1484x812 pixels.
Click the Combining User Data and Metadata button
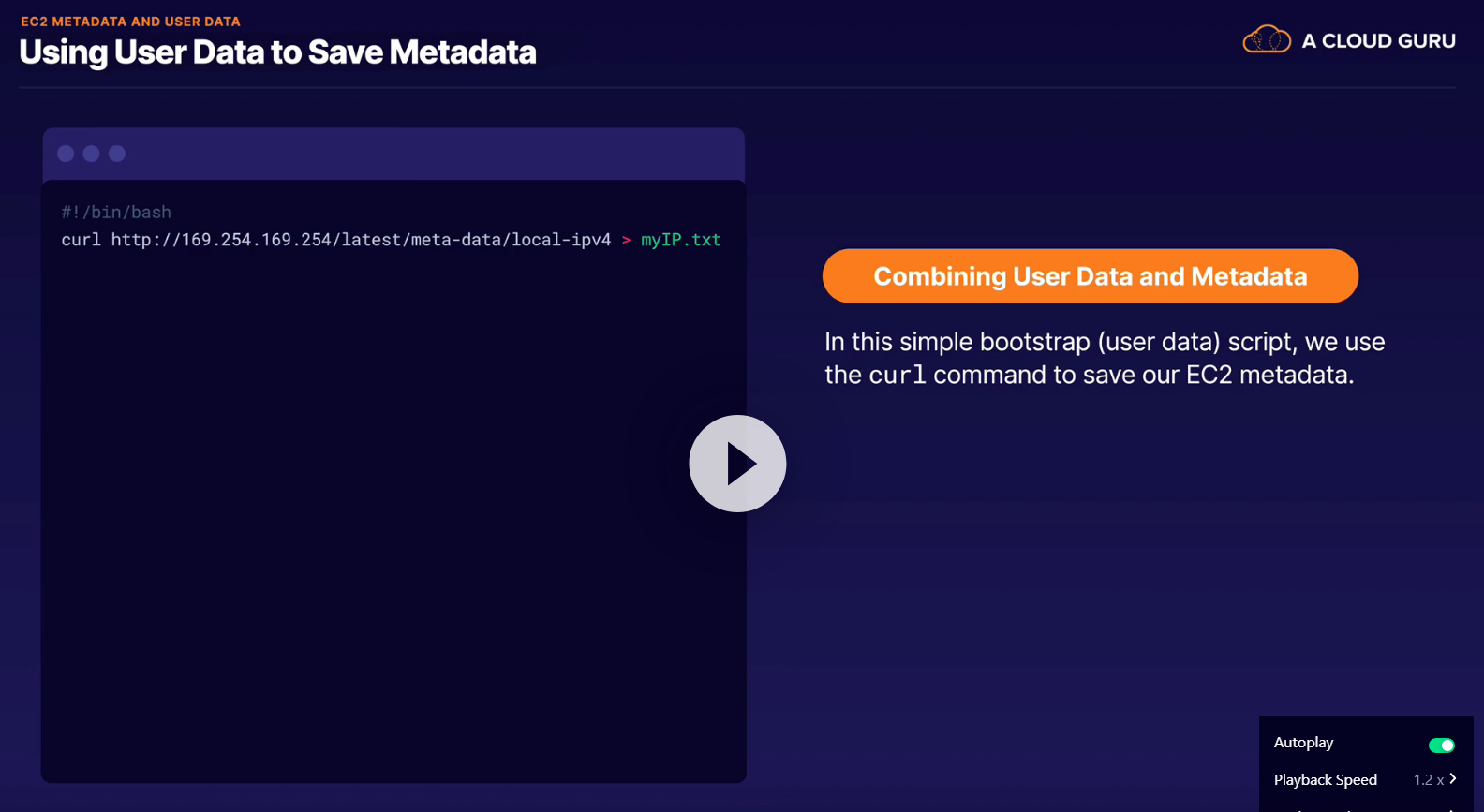point(1090,276)
